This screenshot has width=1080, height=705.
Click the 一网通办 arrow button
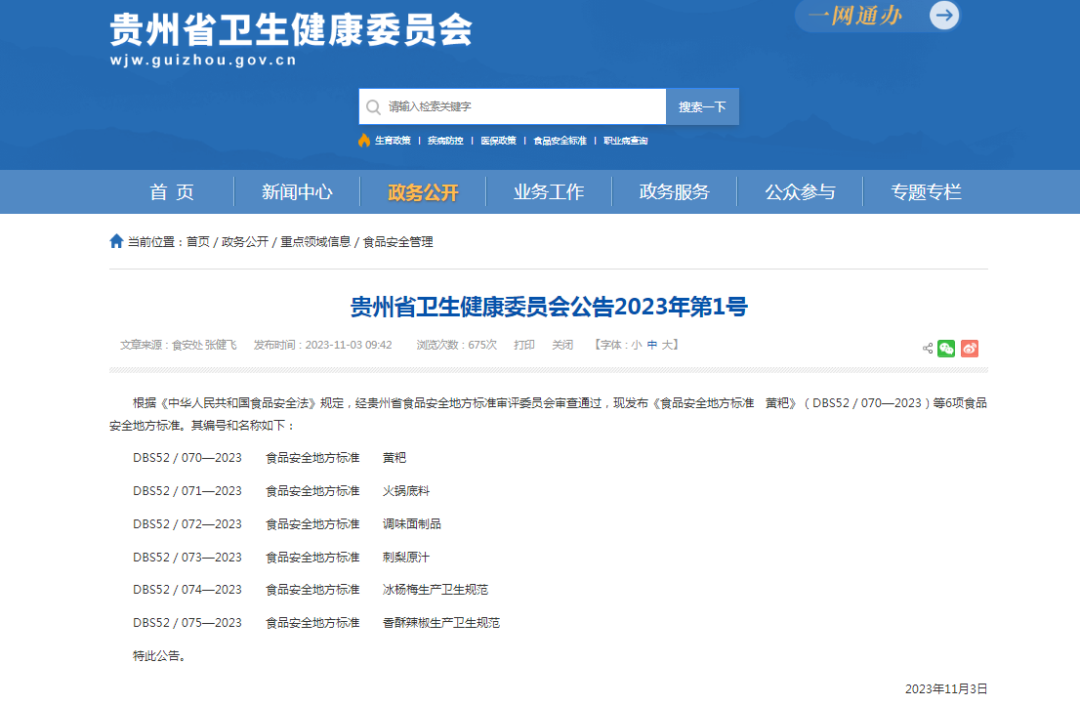click(x=943, y=15)
